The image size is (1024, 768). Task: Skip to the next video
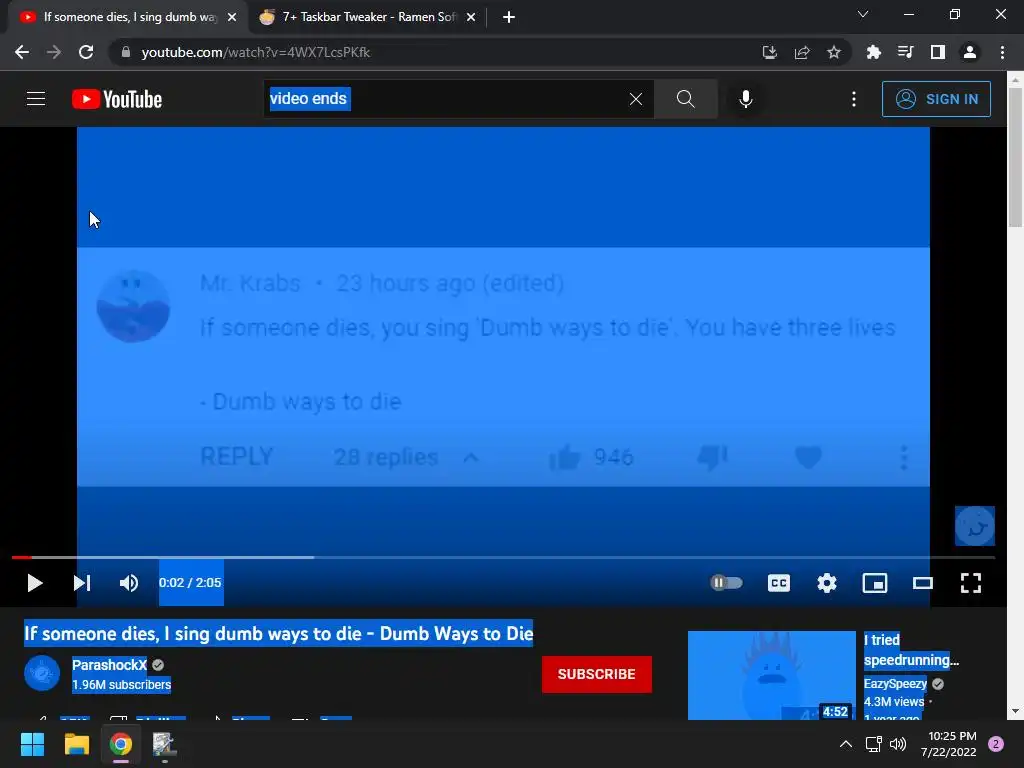(82, 583)
